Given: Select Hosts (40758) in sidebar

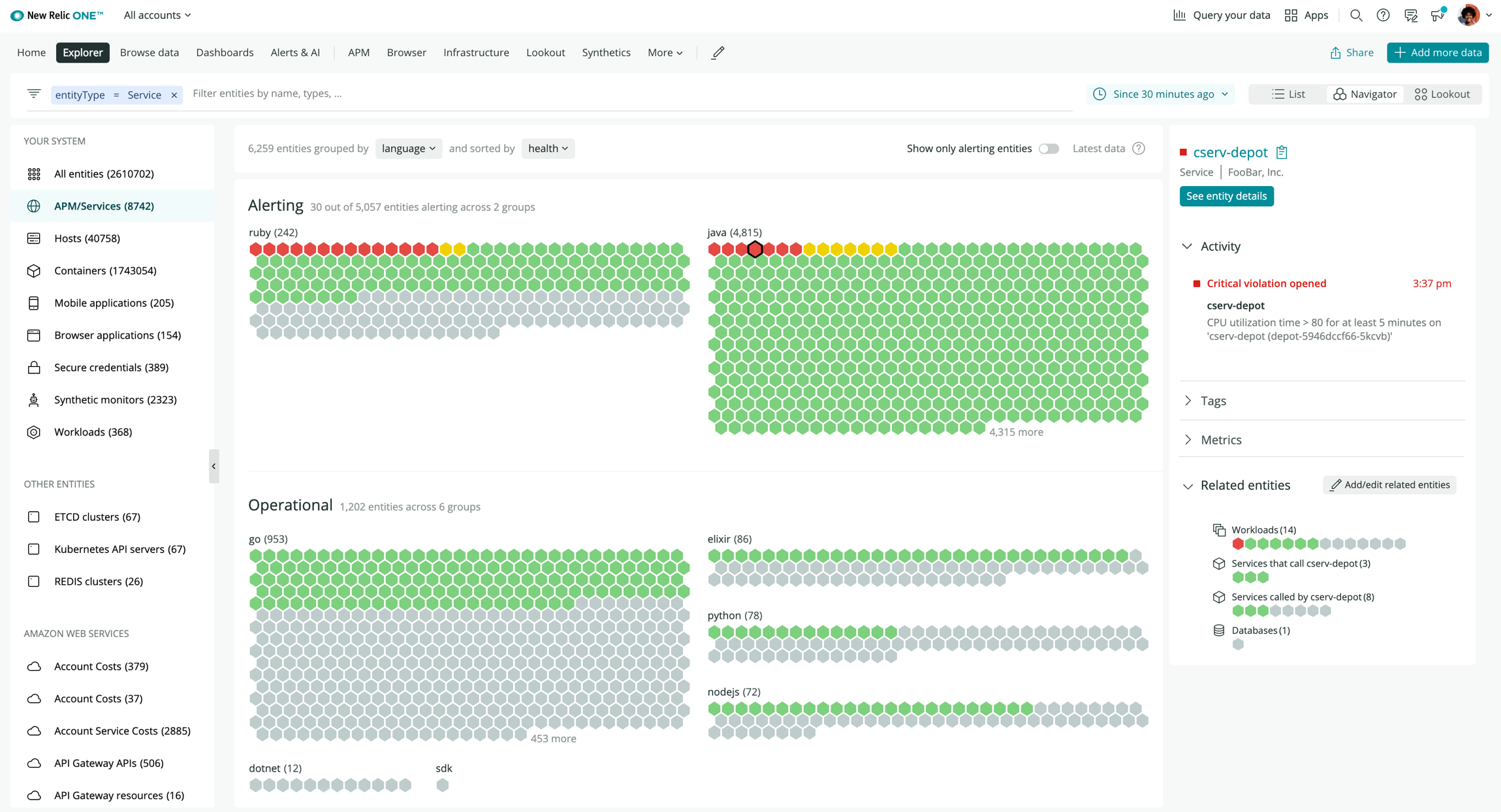Looking at the screenshot, I should pyautogui.click(x=112, y=238).
